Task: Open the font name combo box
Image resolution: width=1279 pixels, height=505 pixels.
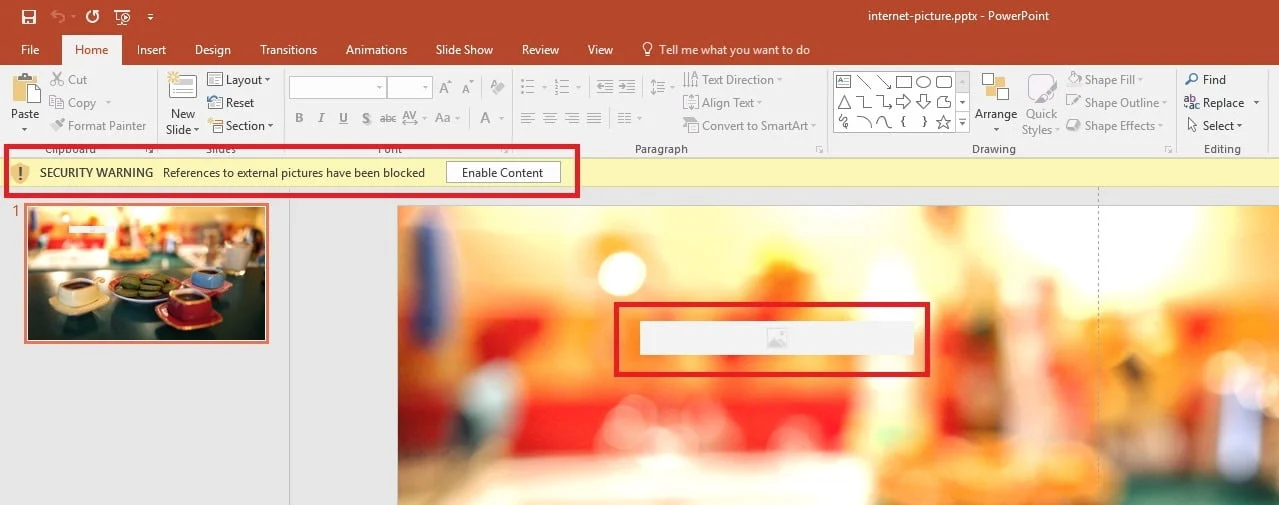Action: click(337, 88)
